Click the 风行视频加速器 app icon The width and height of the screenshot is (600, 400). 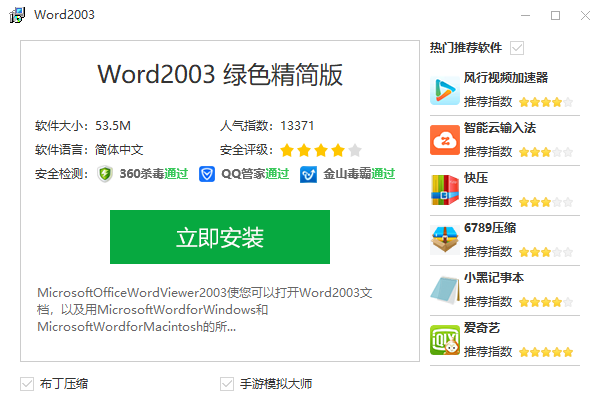coord(444,90)
